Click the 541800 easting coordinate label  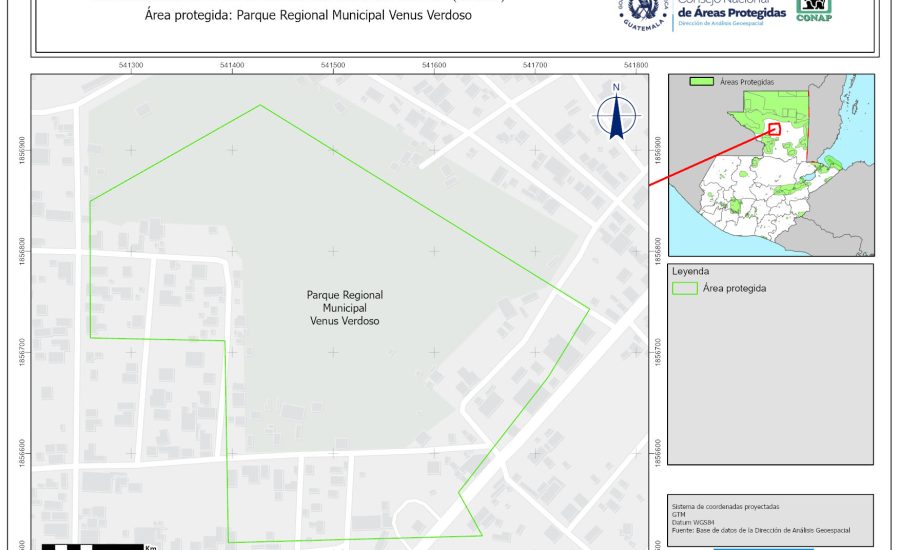[x=635, y=65]
